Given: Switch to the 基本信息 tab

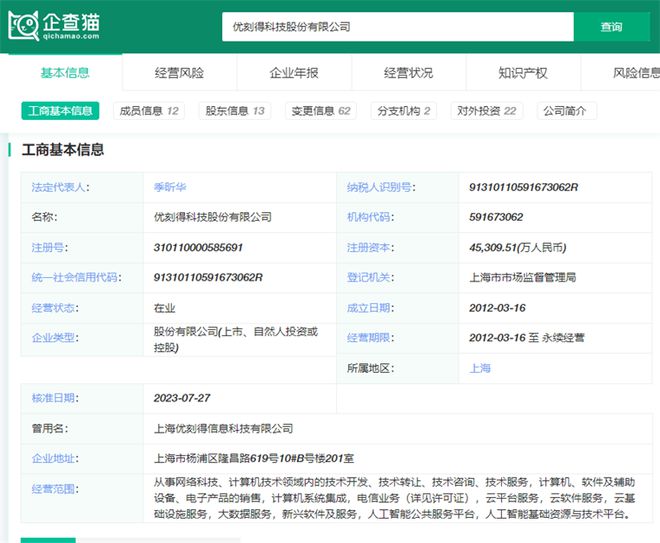Looking at the screenshot, I should (x=65, y=73).
